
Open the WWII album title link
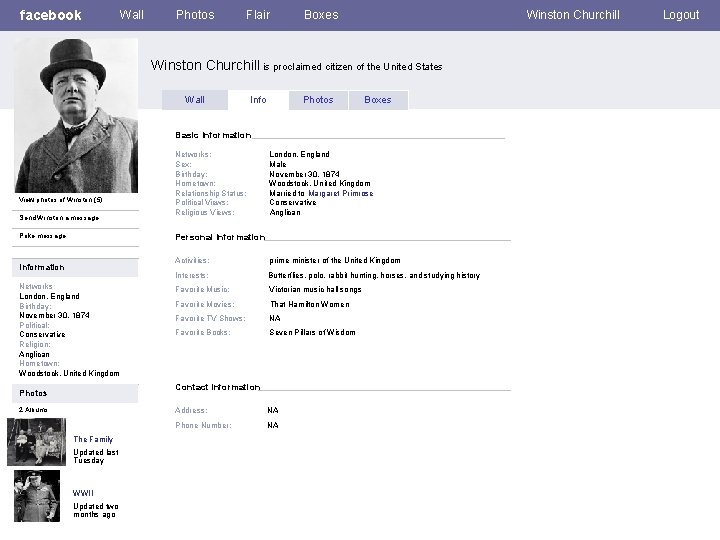point(83,493)
